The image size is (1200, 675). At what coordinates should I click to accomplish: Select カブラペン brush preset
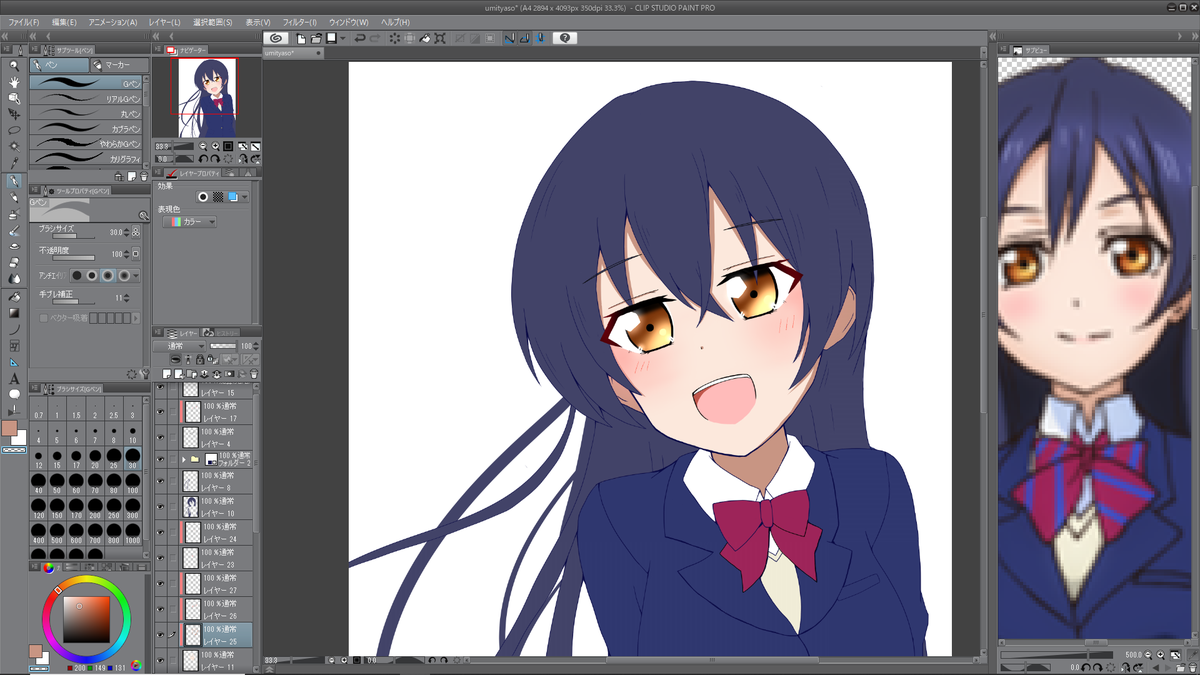[86, 128]
